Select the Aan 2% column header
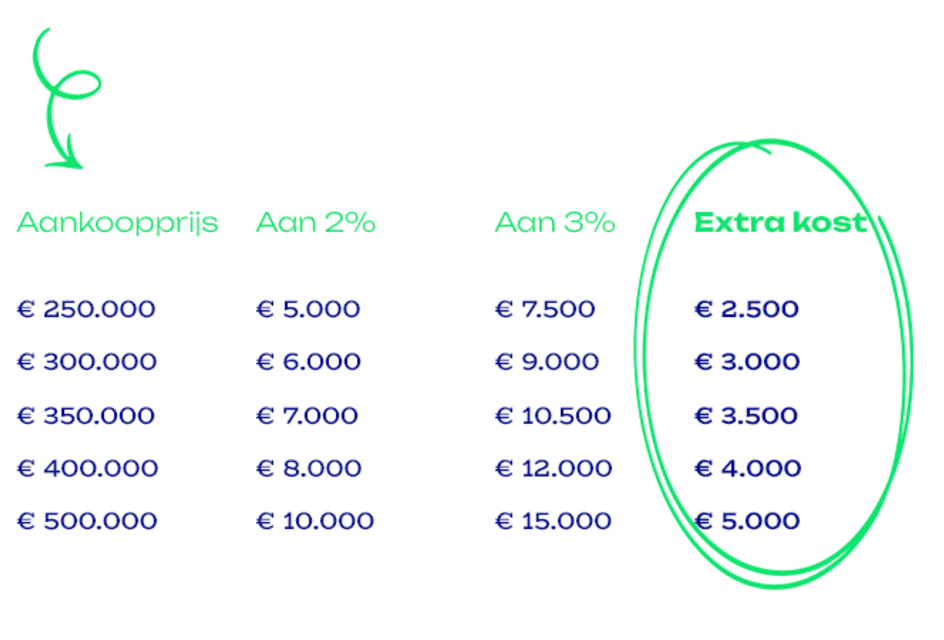This screenshot has height=640, width=944. (316, 222)
